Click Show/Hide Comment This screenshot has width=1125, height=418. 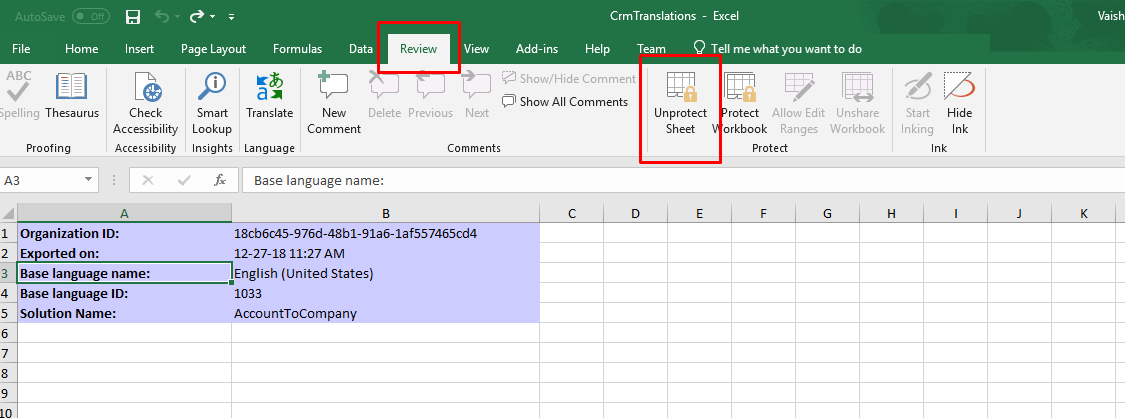point(568,78)
